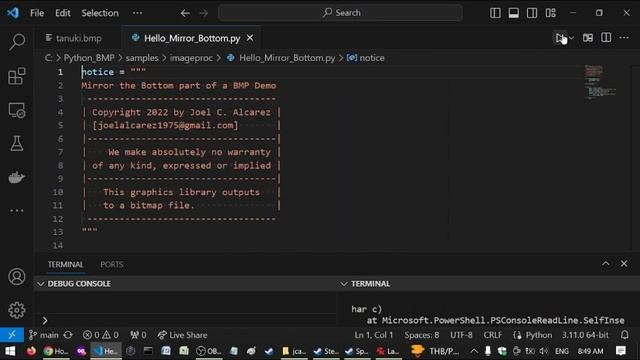Toggle the primary side bar
The width and height of the screenshot is (640, 360).
coord(495,13)
